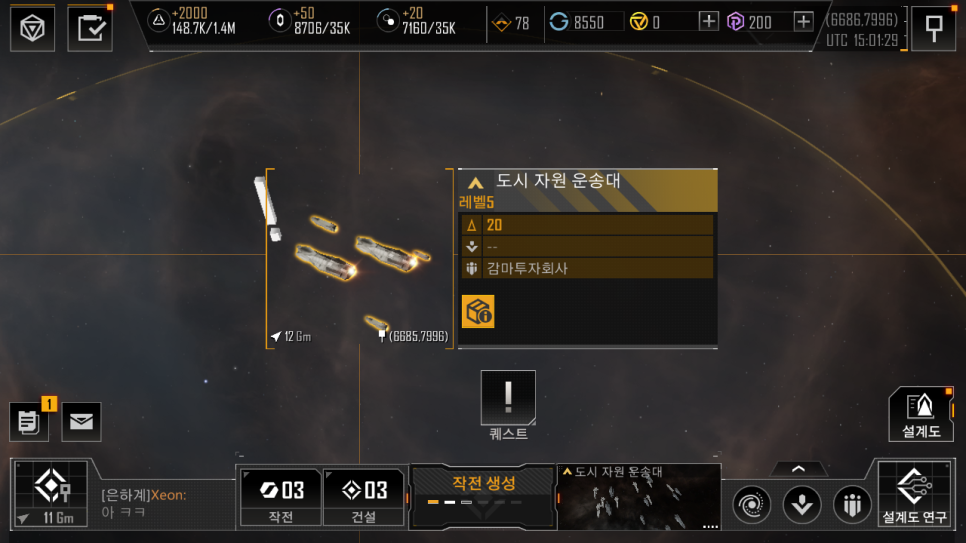Expand the upward chevron panel

point(798,469)
